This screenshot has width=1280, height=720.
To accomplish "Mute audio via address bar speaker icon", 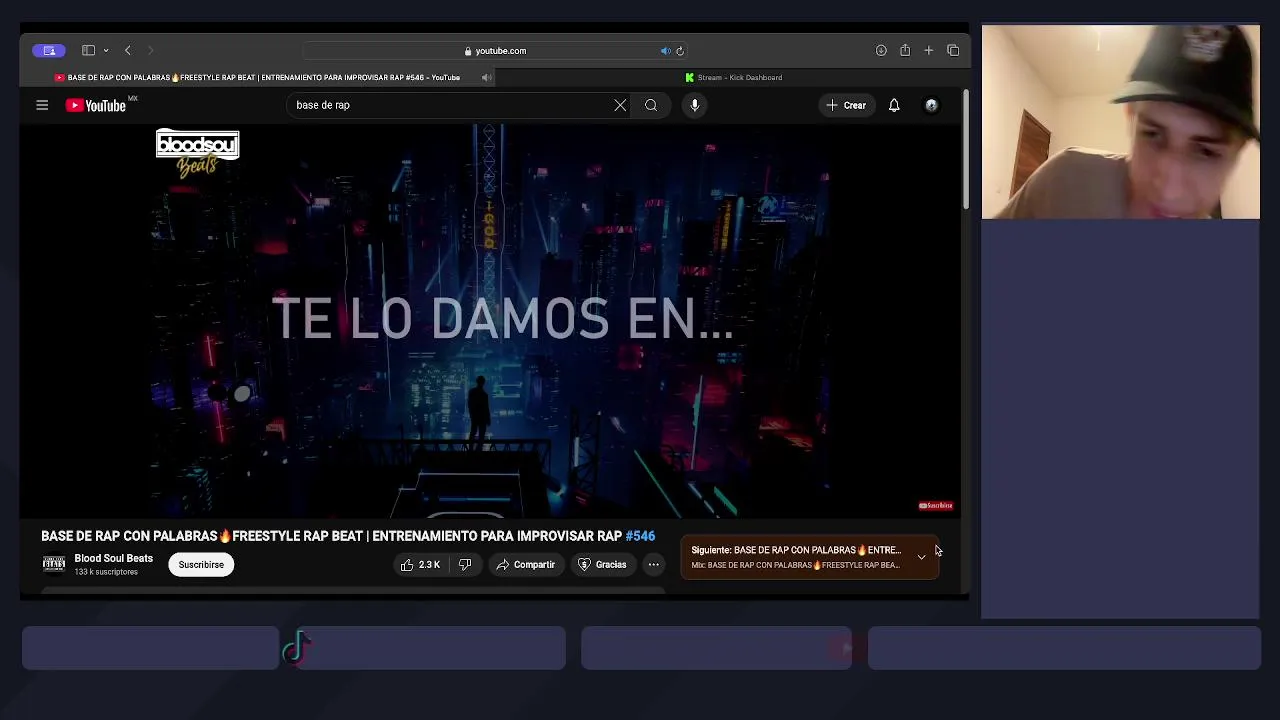I will point(665,51).
